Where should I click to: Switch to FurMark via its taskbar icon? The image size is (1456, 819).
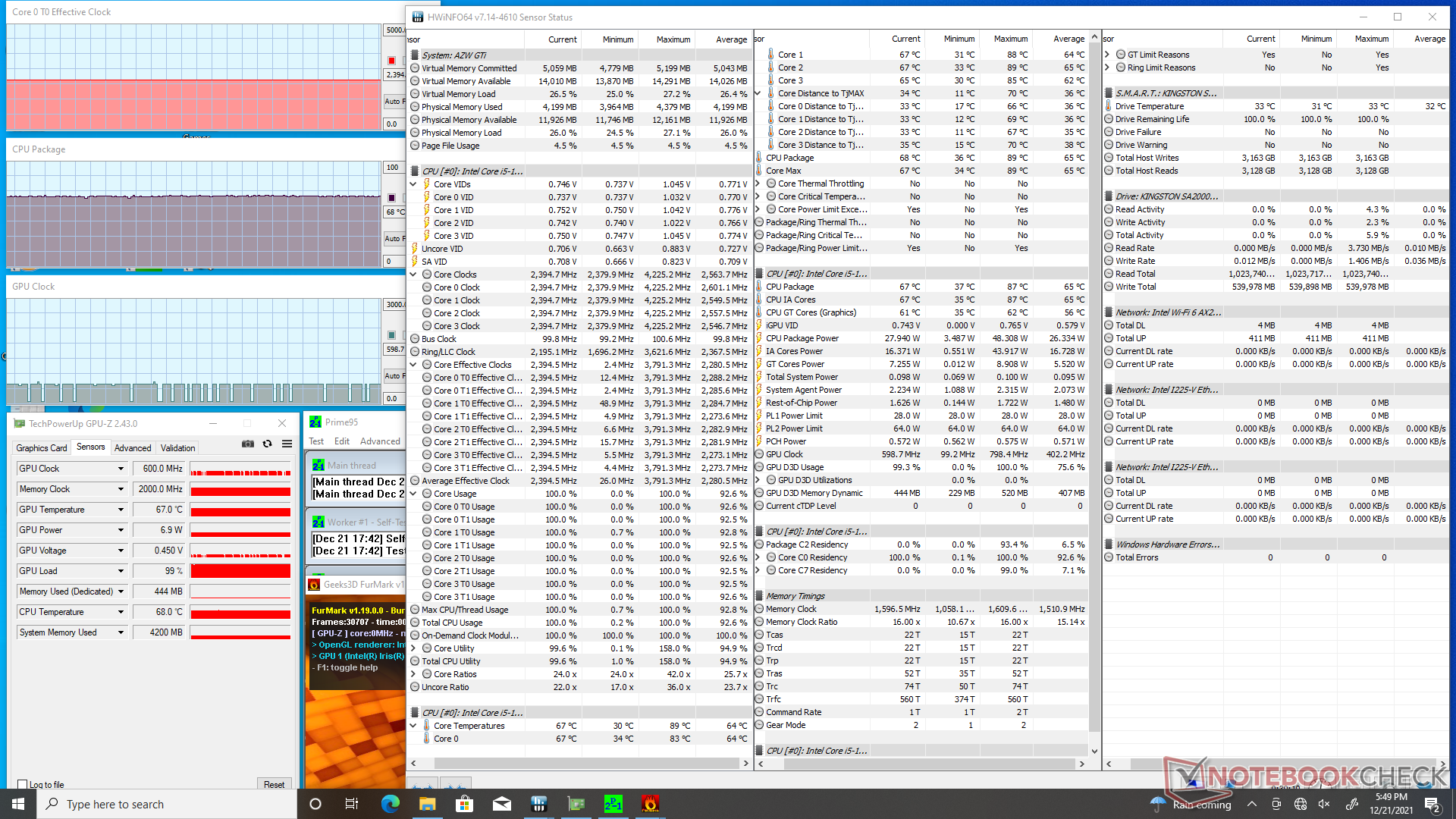(x=651, y=804)
